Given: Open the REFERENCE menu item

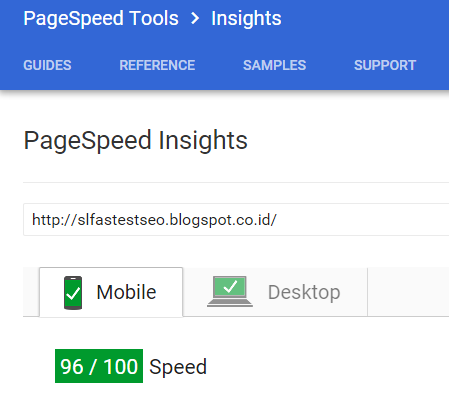Looking at the screenshot, I should [157, 65].
